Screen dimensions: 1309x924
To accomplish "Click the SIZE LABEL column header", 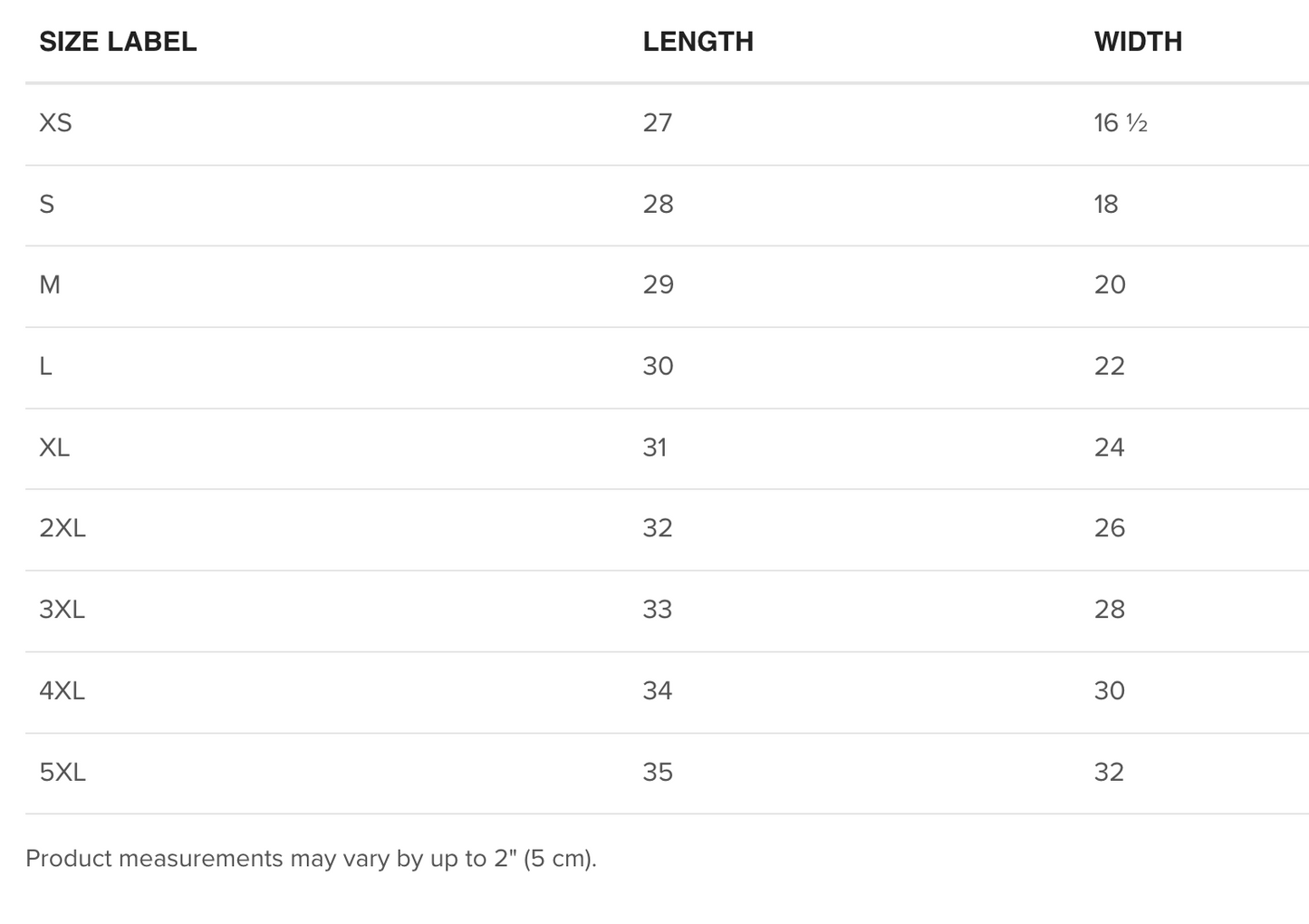I will pos(118,42).
